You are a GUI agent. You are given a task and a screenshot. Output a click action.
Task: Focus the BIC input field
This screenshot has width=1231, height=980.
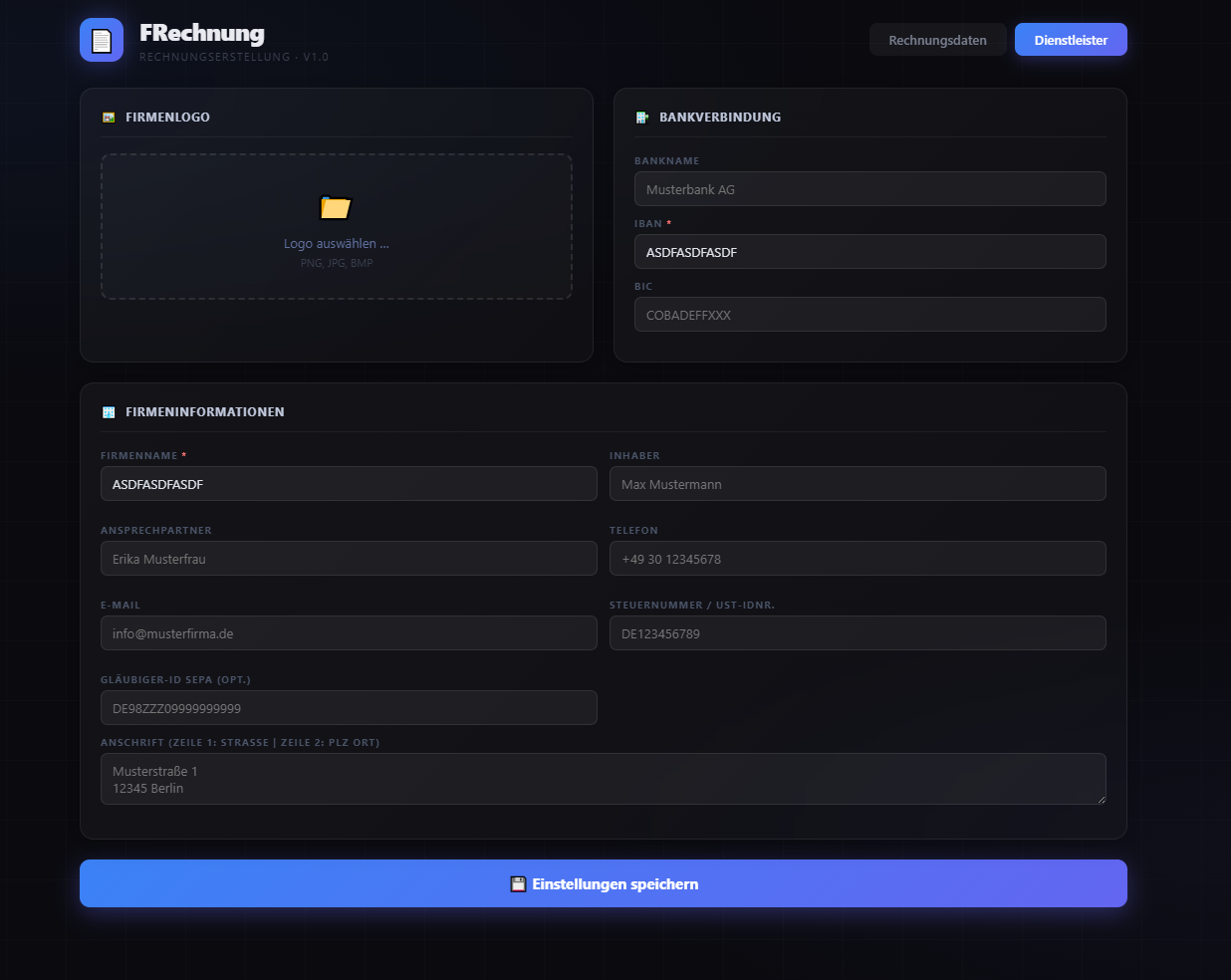click(869, 314)
